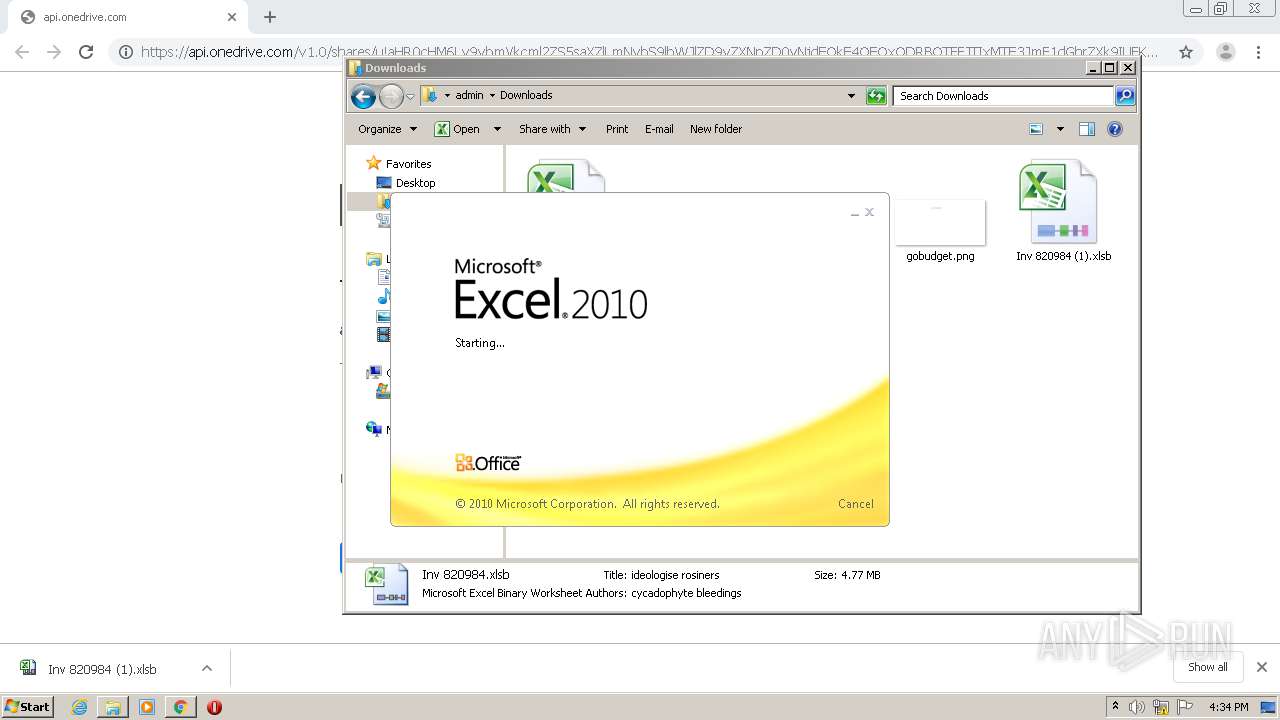Image resolution: width=1280 pixels, height=720 pixels.
Task: Reload the Chrome page
Action: tap(86, 52)
